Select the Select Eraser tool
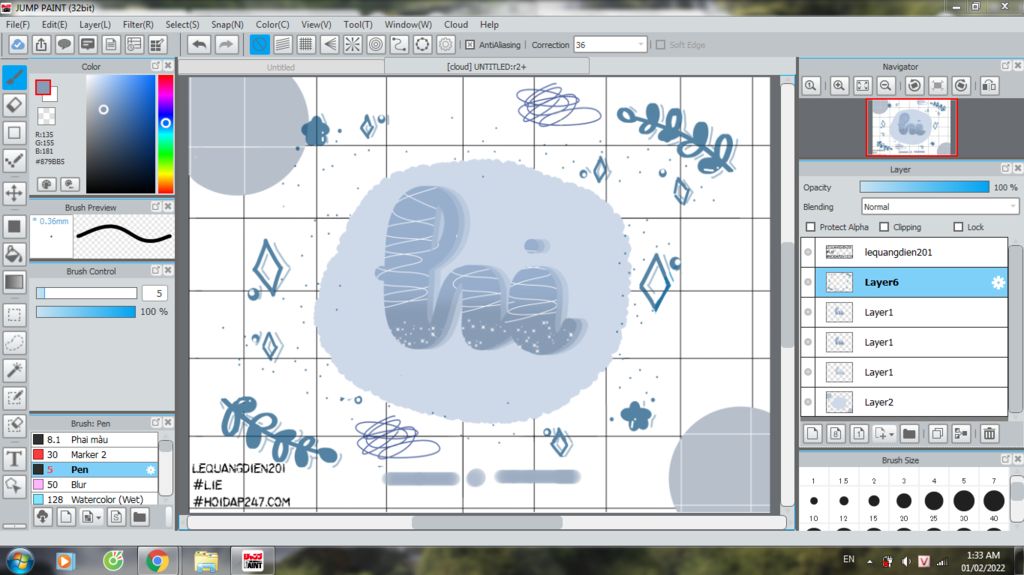The image size is (1024, 575). pyautogui.click(x=14, y=425)
